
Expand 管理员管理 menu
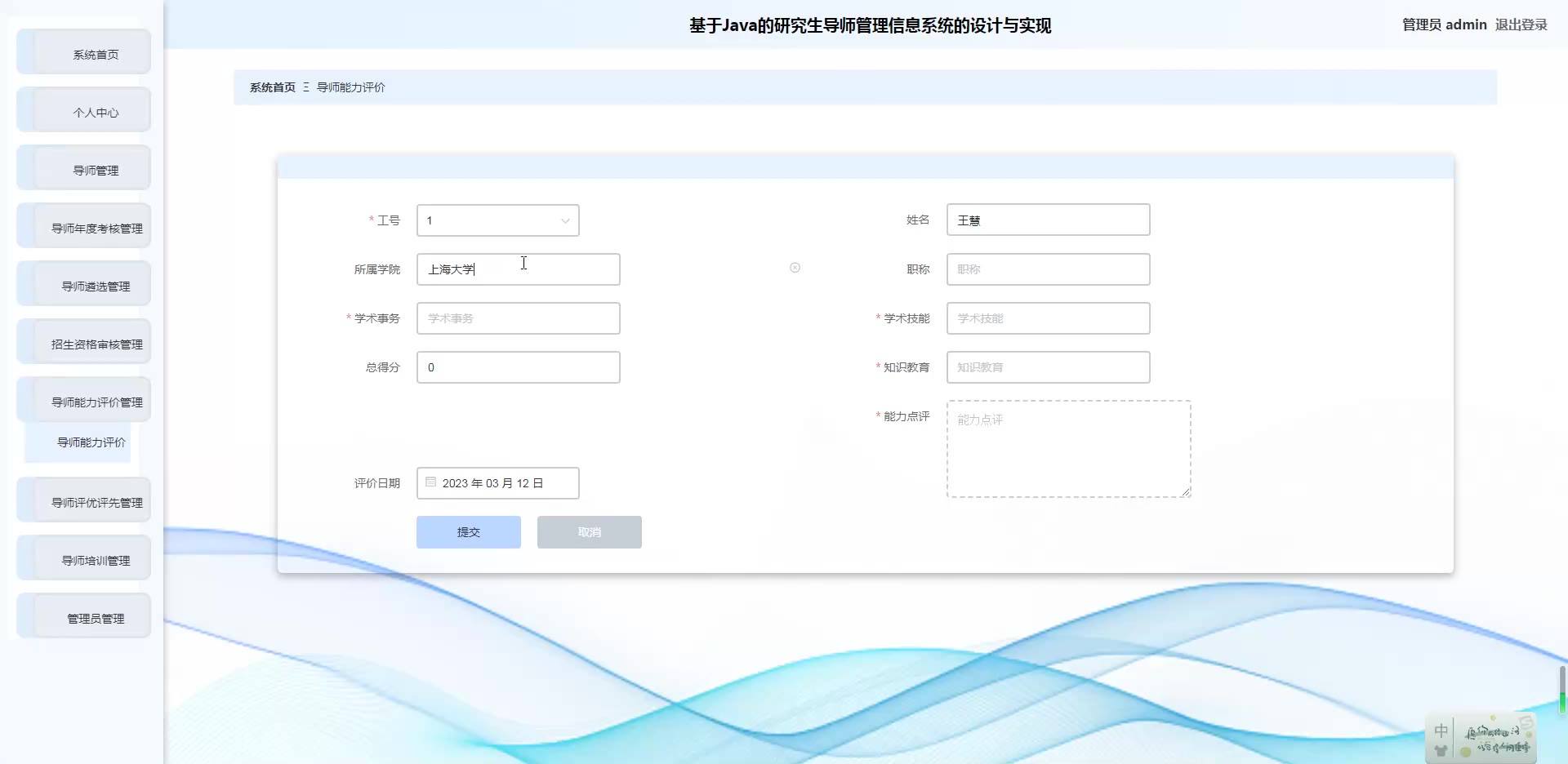point(84,616)
